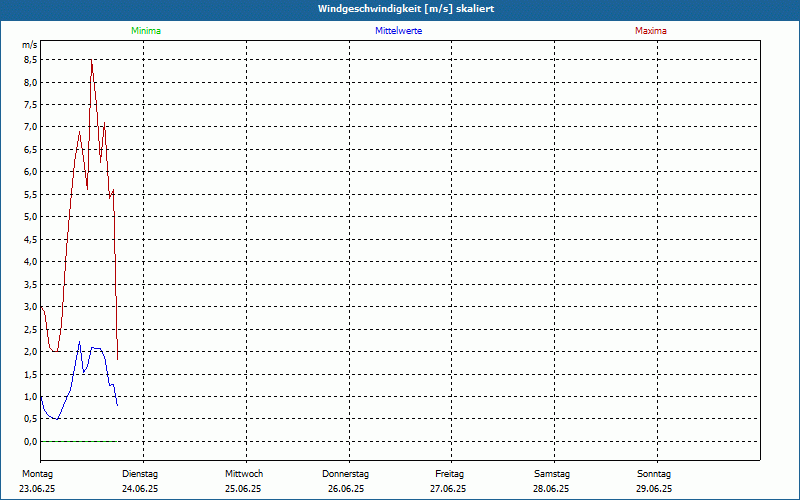Click the 'Samstag' day label
This screenshot has height=500, width=800.
[x=552, y=474]
